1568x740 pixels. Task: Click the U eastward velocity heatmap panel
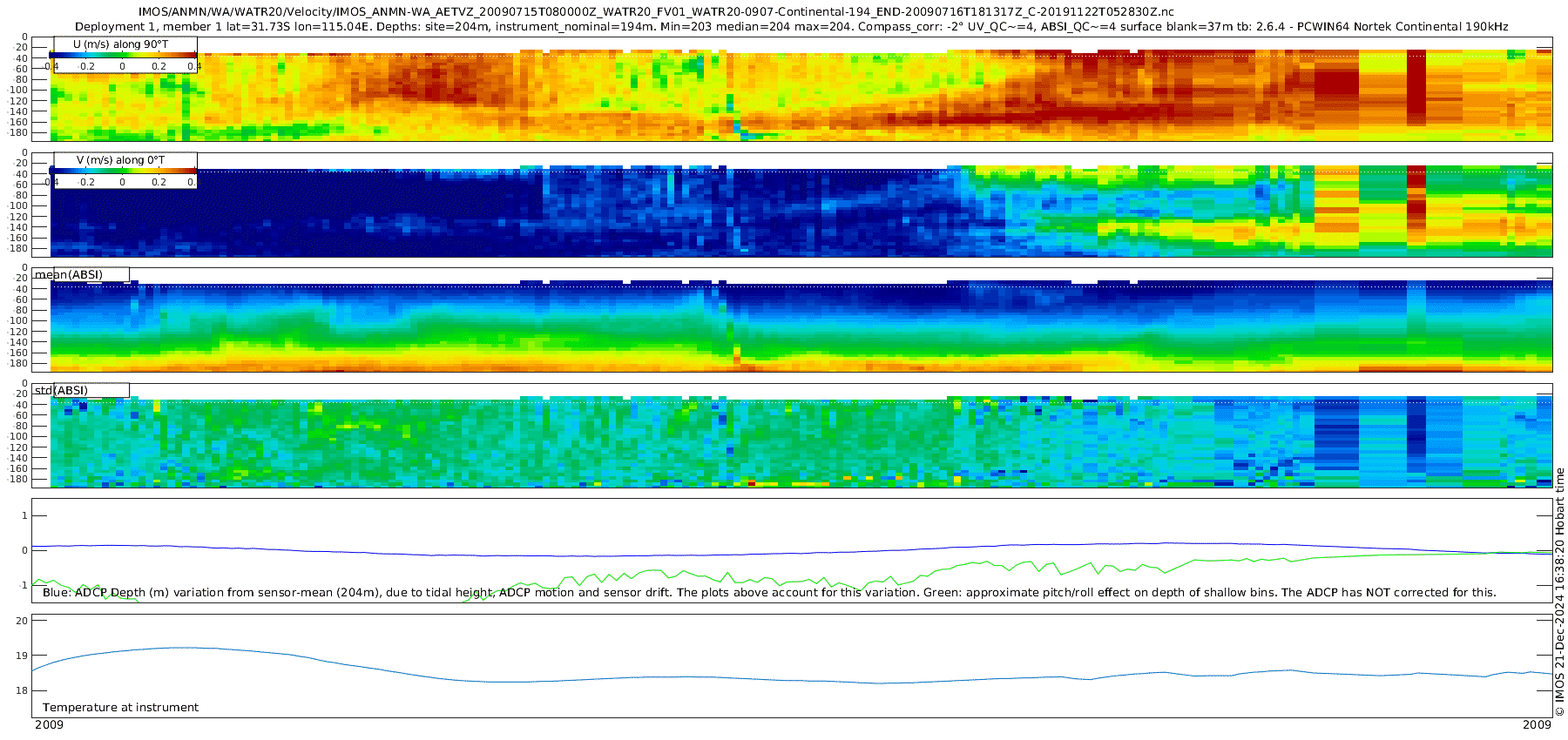pos(793,89)
